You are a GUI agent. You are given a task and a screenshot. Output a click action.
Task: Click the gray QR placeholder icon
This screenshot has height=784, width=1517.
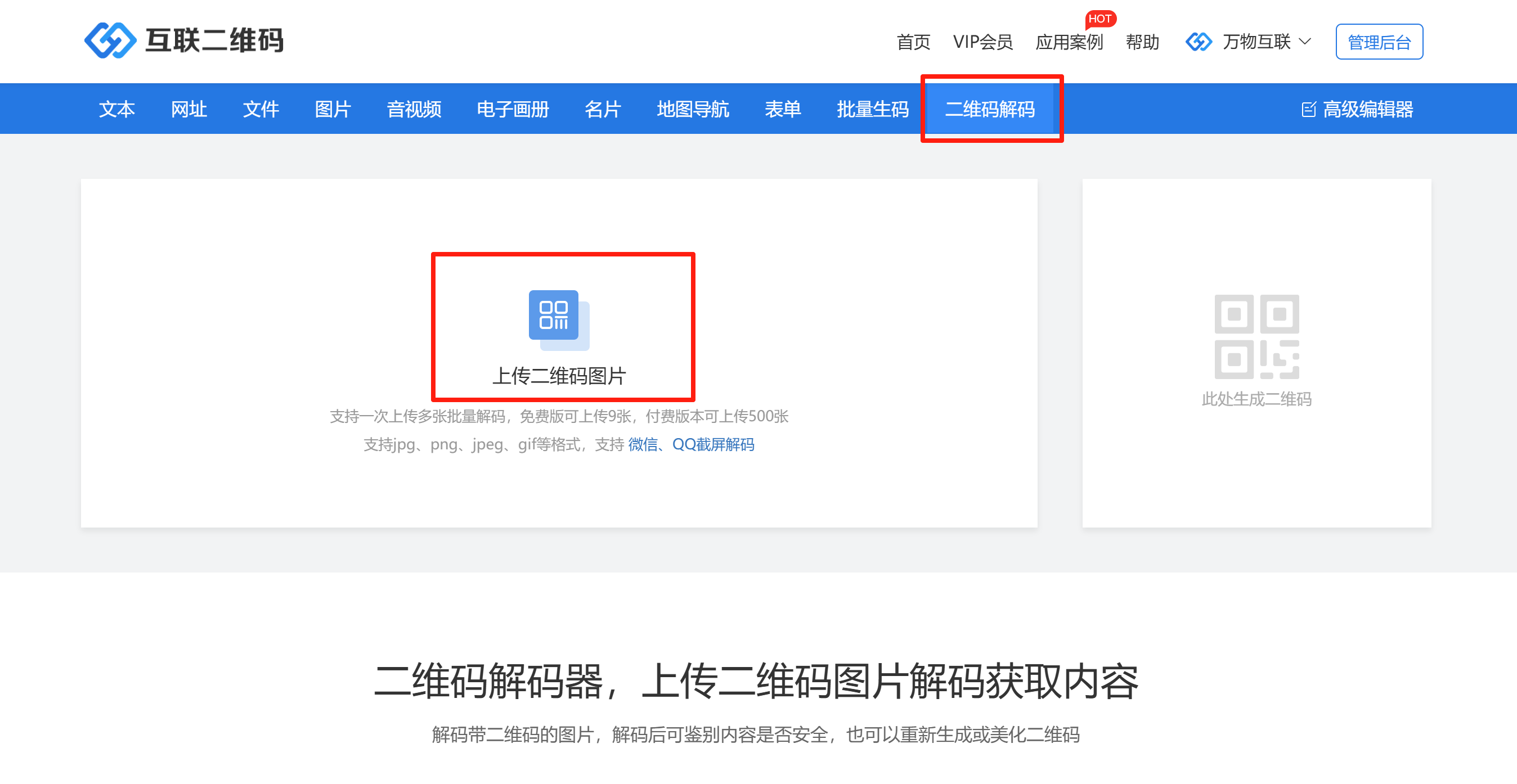(x=1256, y=336)
